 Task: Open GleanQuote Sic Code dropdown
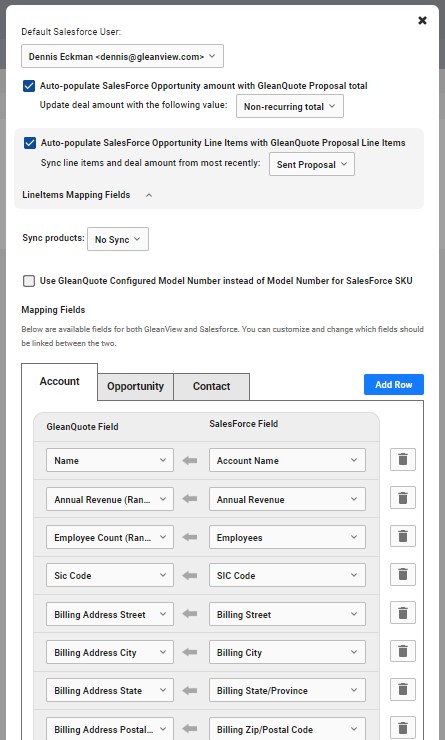tap(110, 575)
